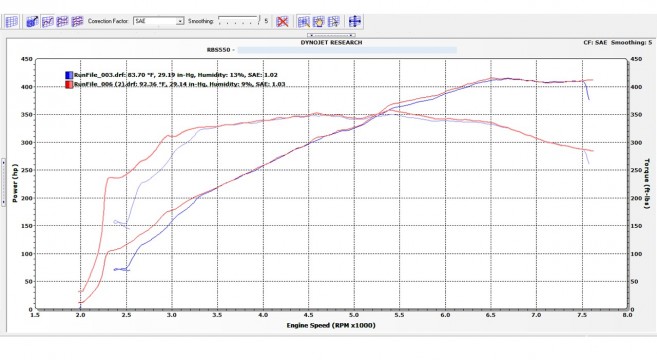Click the DYNOJET RESEARCH graph title
This screenshot has height=360, width=657.
(331, 43)
